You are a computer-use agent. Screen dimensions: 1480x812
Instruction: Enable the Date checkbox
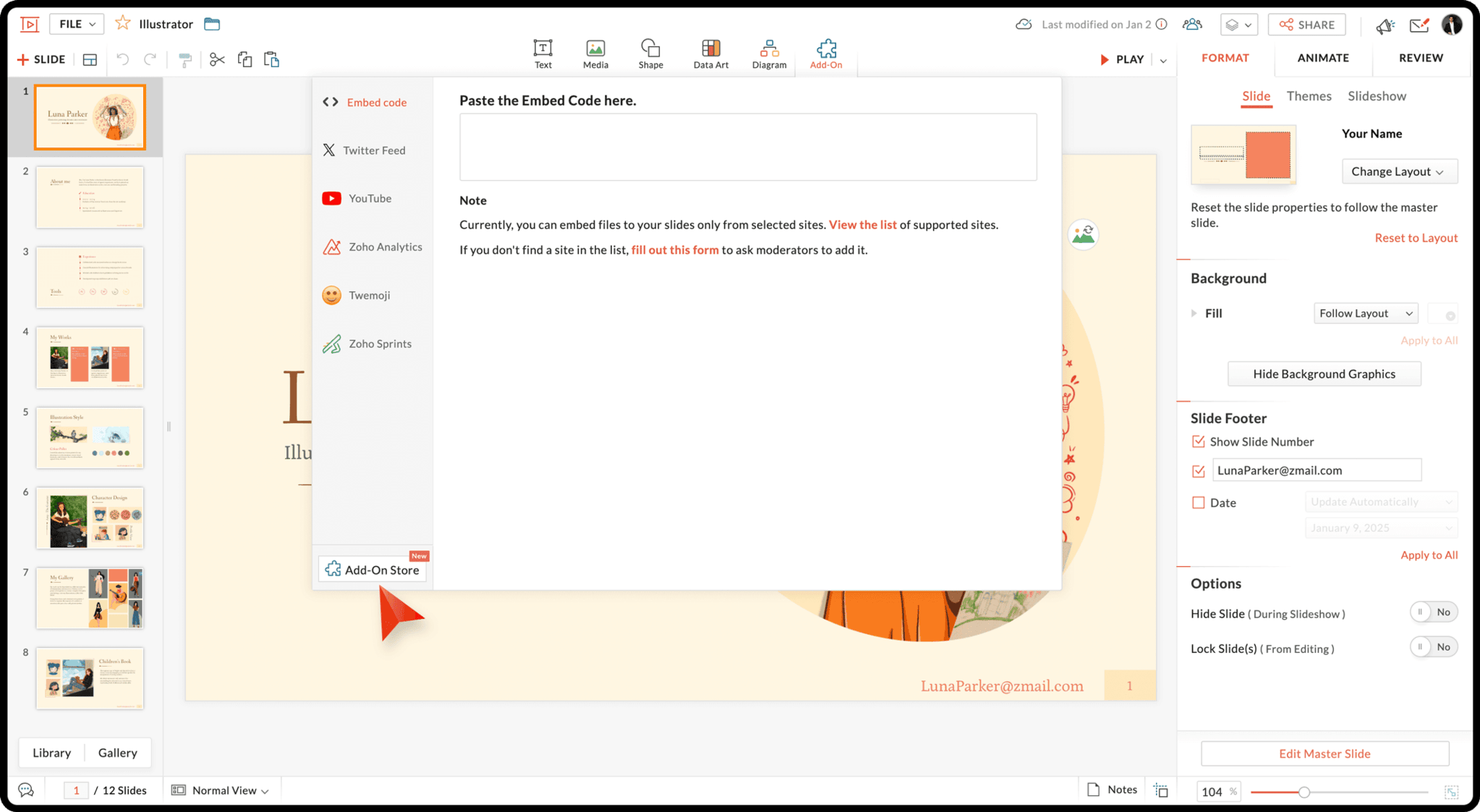[1199, 502]
